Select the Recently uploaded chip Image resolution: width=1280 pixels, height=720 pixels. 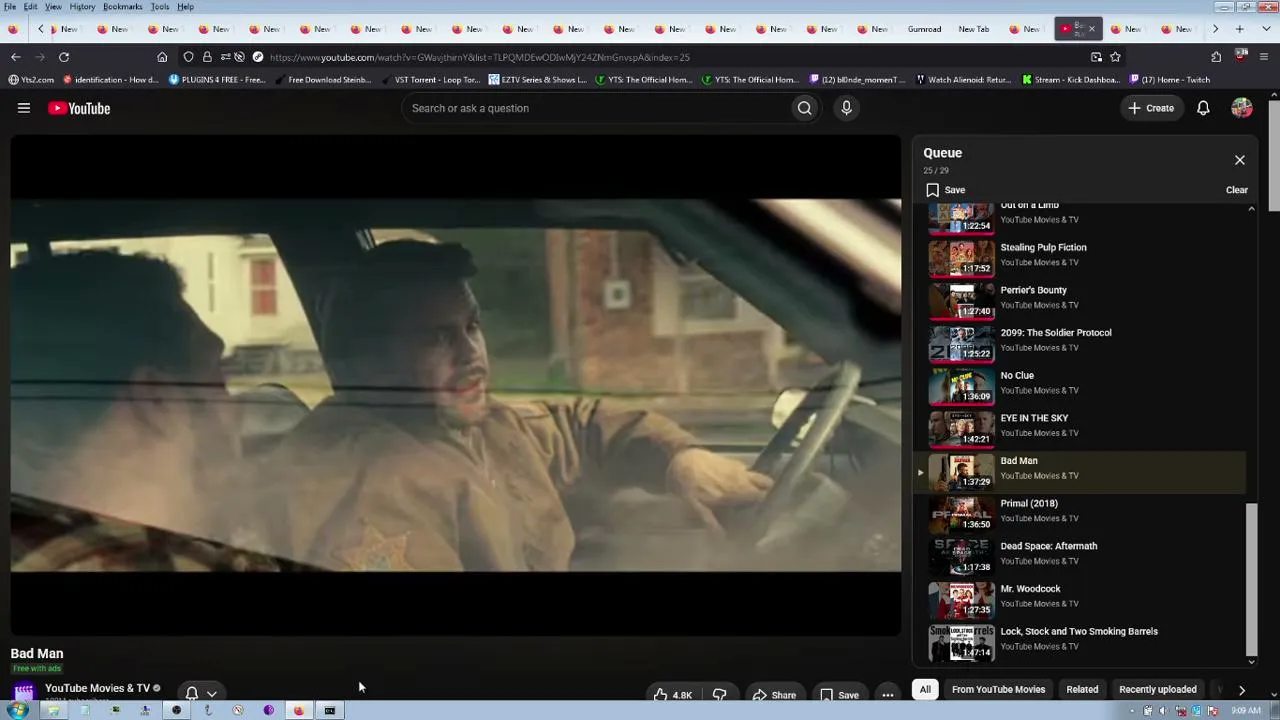[1157, 689]
